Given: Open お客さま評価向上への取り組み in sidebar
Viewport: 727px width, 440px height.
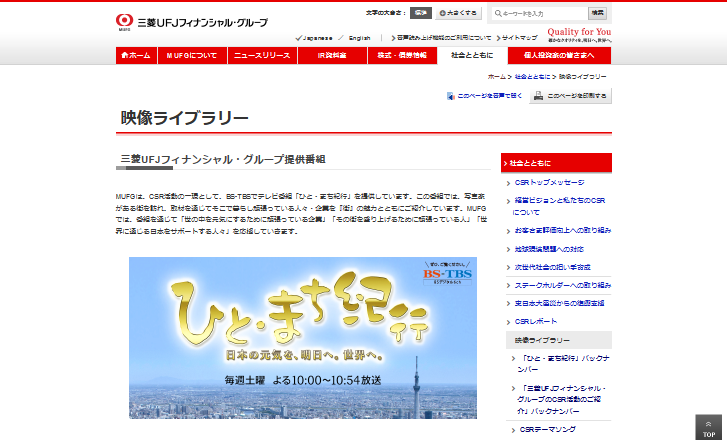Looking at the screenshot, I should pyautogui.click(x=563, y=230).
